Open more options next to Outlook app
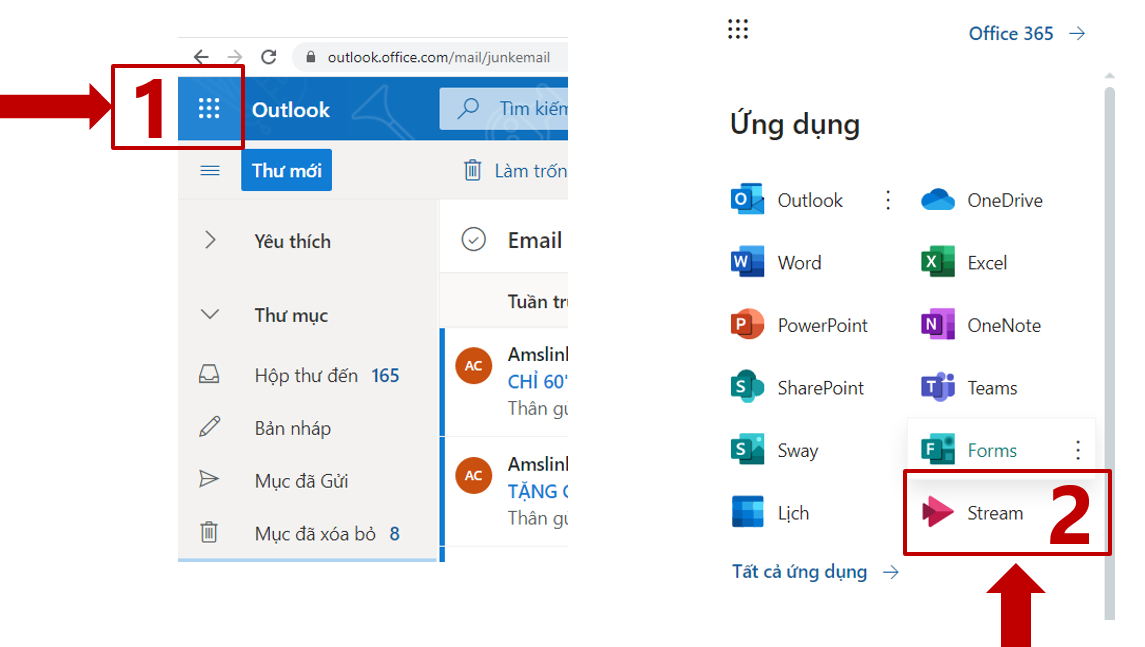The image size is (1145, 647). (x=887, y=200)
